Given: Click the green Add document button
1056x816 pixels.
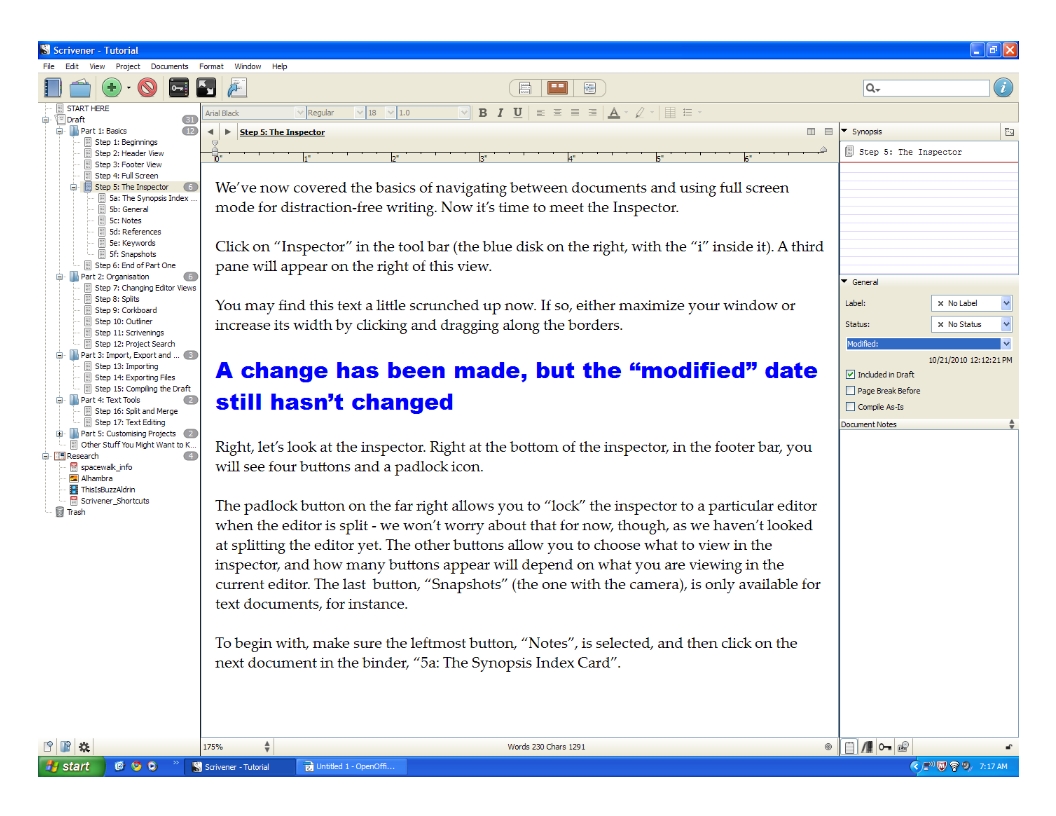Looking at the screenshot, I should coord(112,88).
